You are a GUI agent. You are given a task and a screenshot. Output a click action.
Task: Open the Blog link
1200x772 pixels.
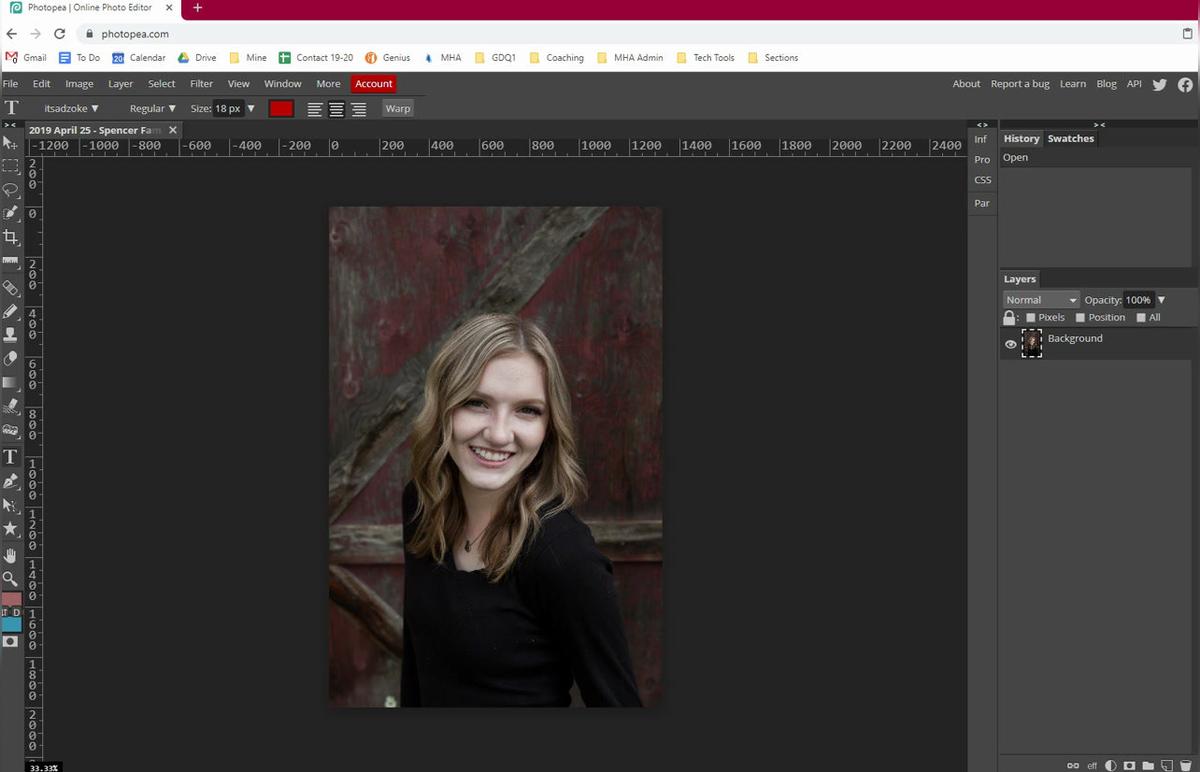[1106, 84]
